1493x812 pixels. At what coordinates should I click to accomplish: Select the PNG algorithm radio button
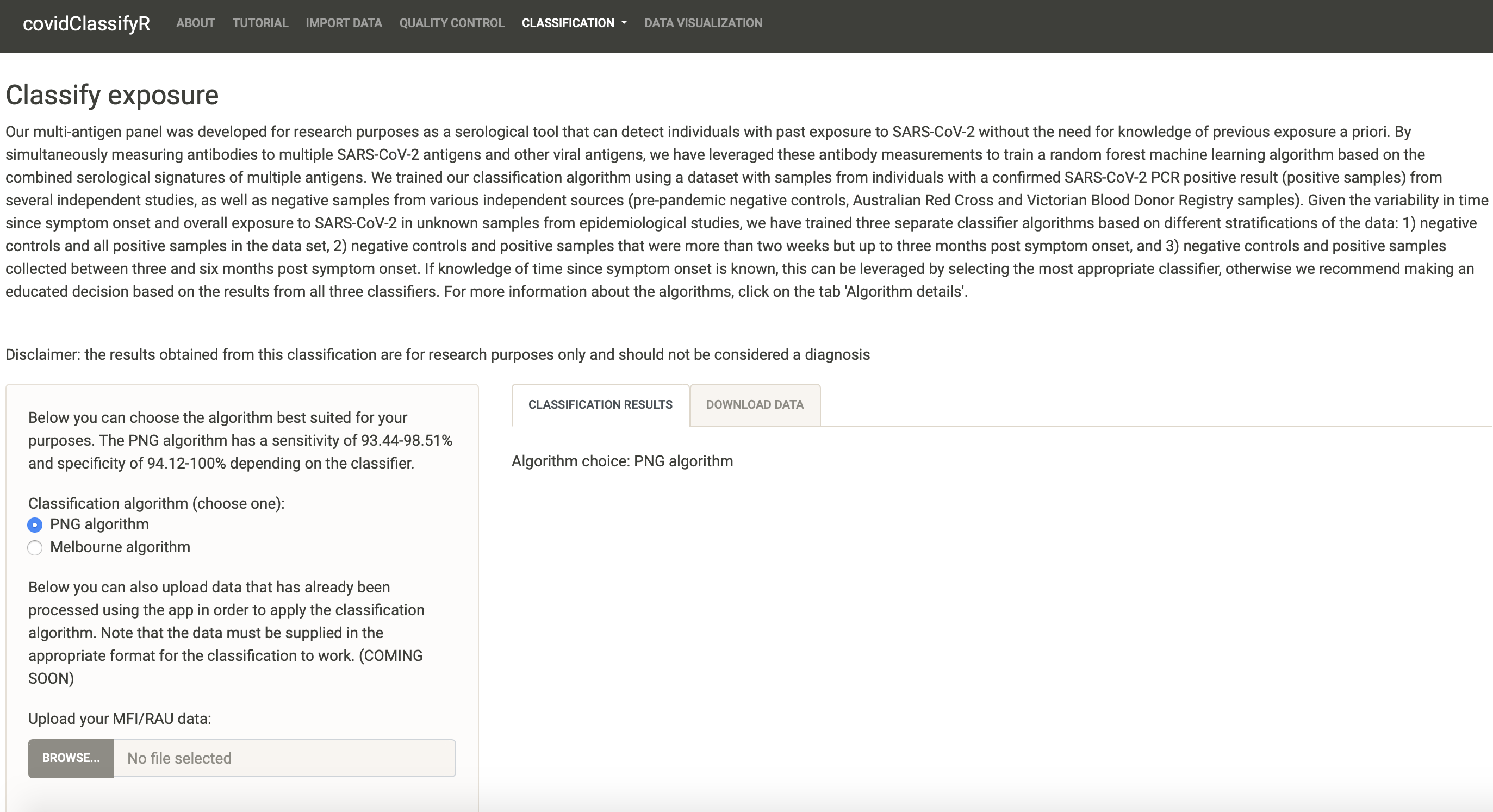point(35,524)
